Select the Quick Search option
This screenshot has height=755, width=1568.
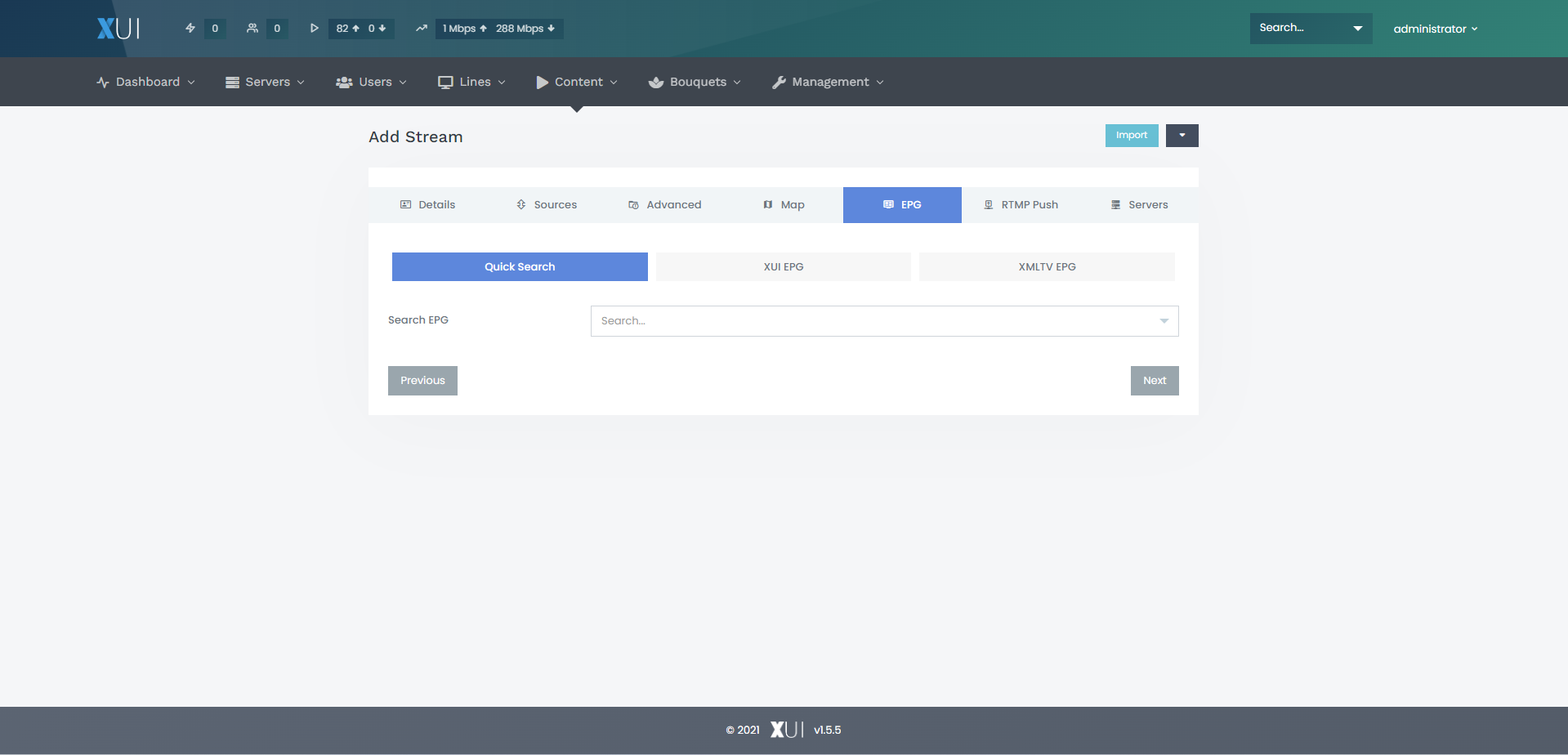[x=520, y=266]
